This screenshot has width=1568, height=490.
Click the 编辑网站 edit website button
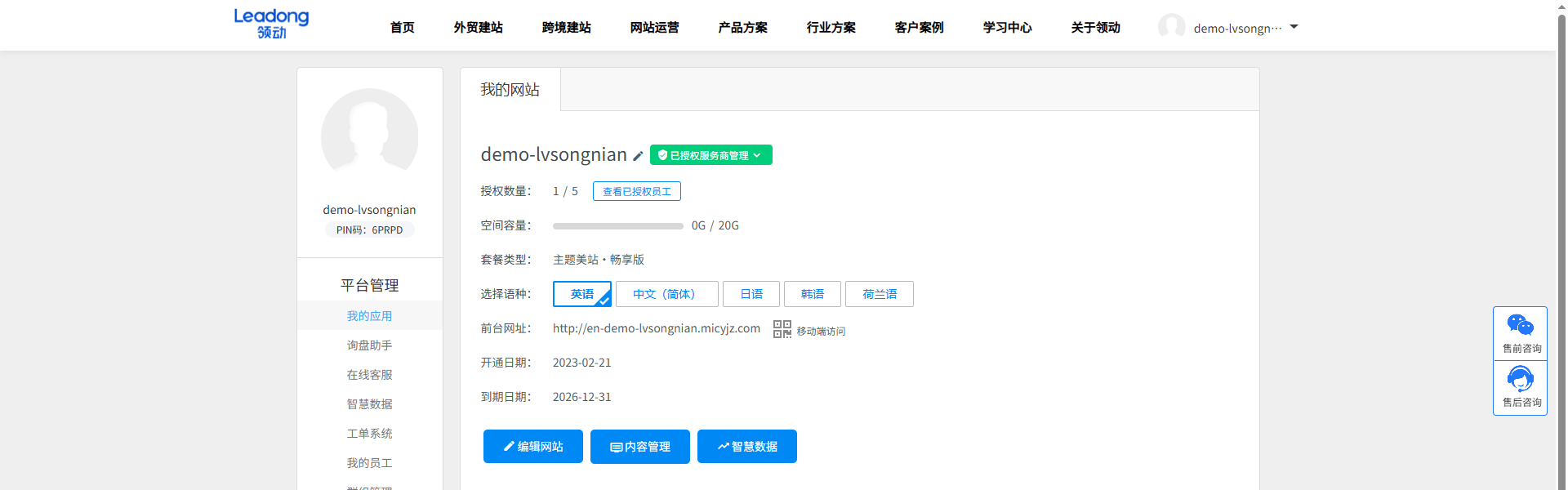click(532, 447)
